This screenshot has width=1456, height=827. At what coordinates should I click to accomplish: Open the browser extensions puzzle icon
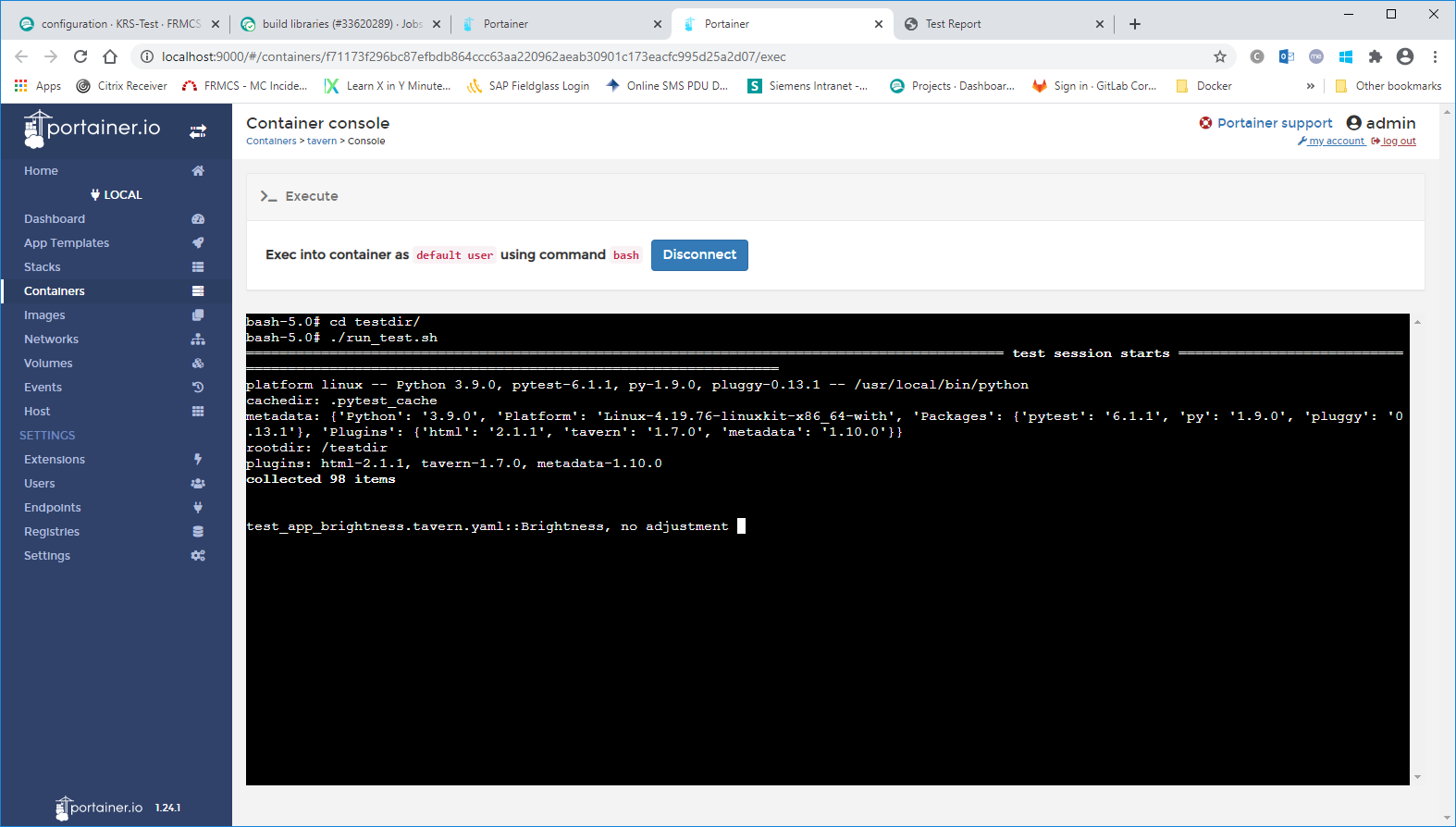click(x=1376, y=56)
